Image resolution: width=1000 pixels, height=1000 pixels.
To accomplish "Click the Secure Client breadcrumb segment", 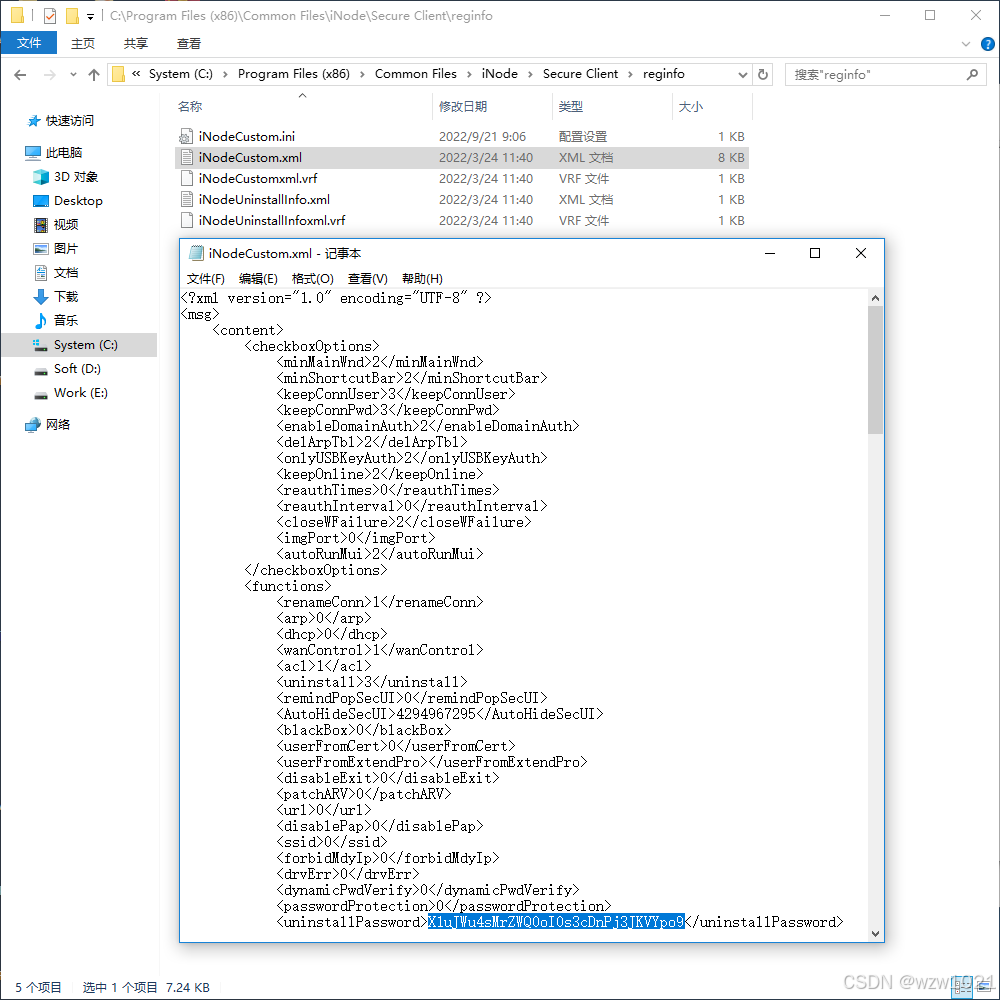I will (x=580, y=74).
